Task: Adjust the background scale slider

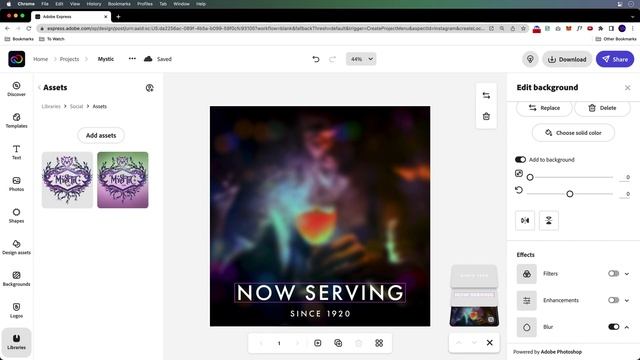Action: coord(571,177)
